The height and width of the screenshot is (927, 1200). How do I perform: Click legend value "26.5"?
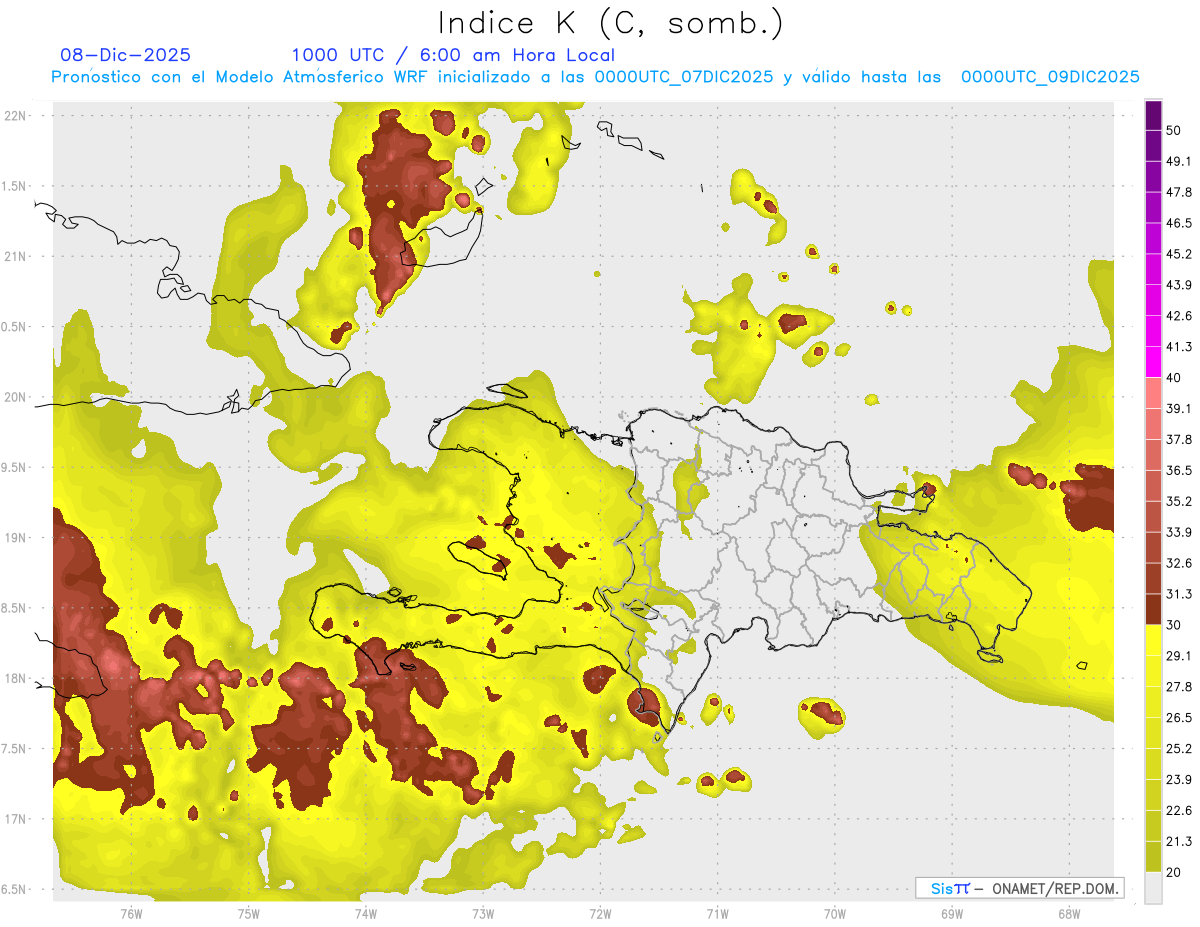point(1179,718)
